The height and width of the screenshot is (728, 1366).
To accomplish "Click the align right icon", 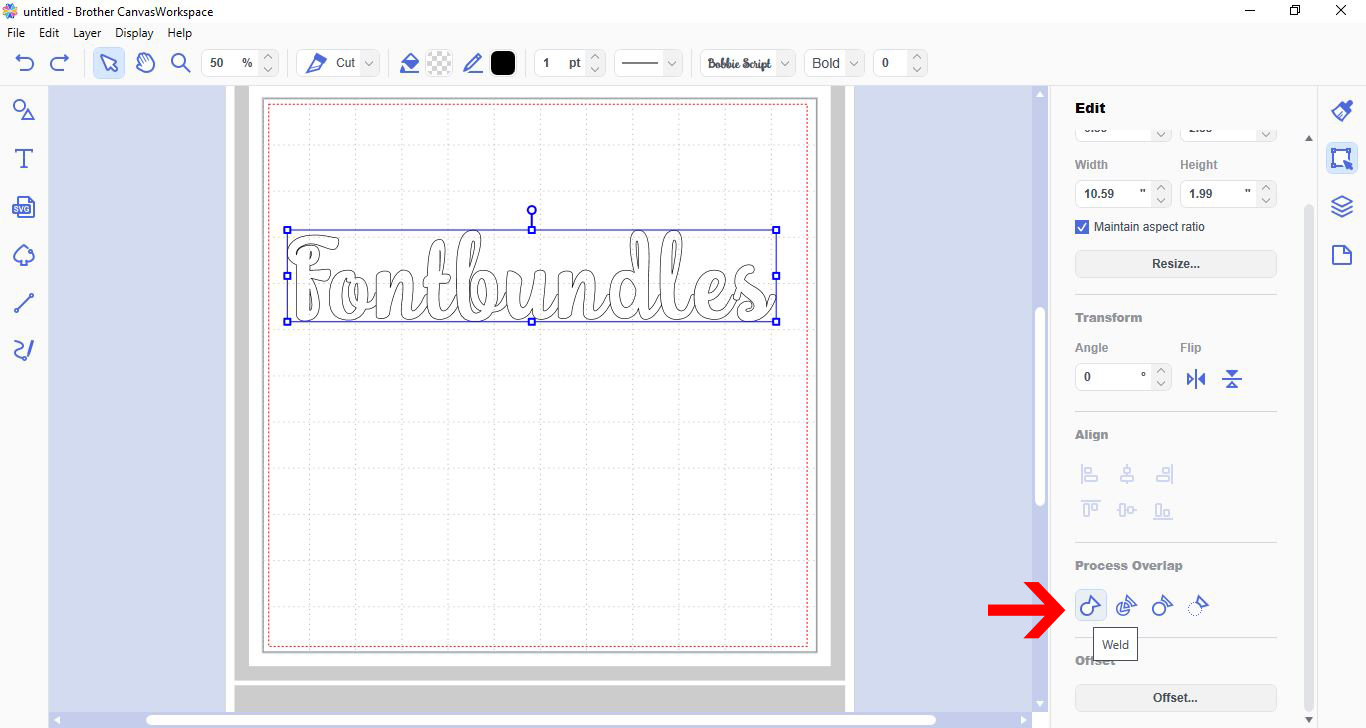I will tap(1163, 474).
